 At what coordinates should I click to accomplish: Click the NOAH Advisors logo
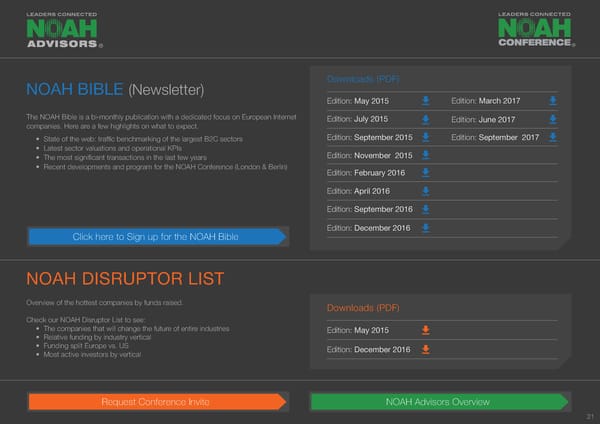63,30
